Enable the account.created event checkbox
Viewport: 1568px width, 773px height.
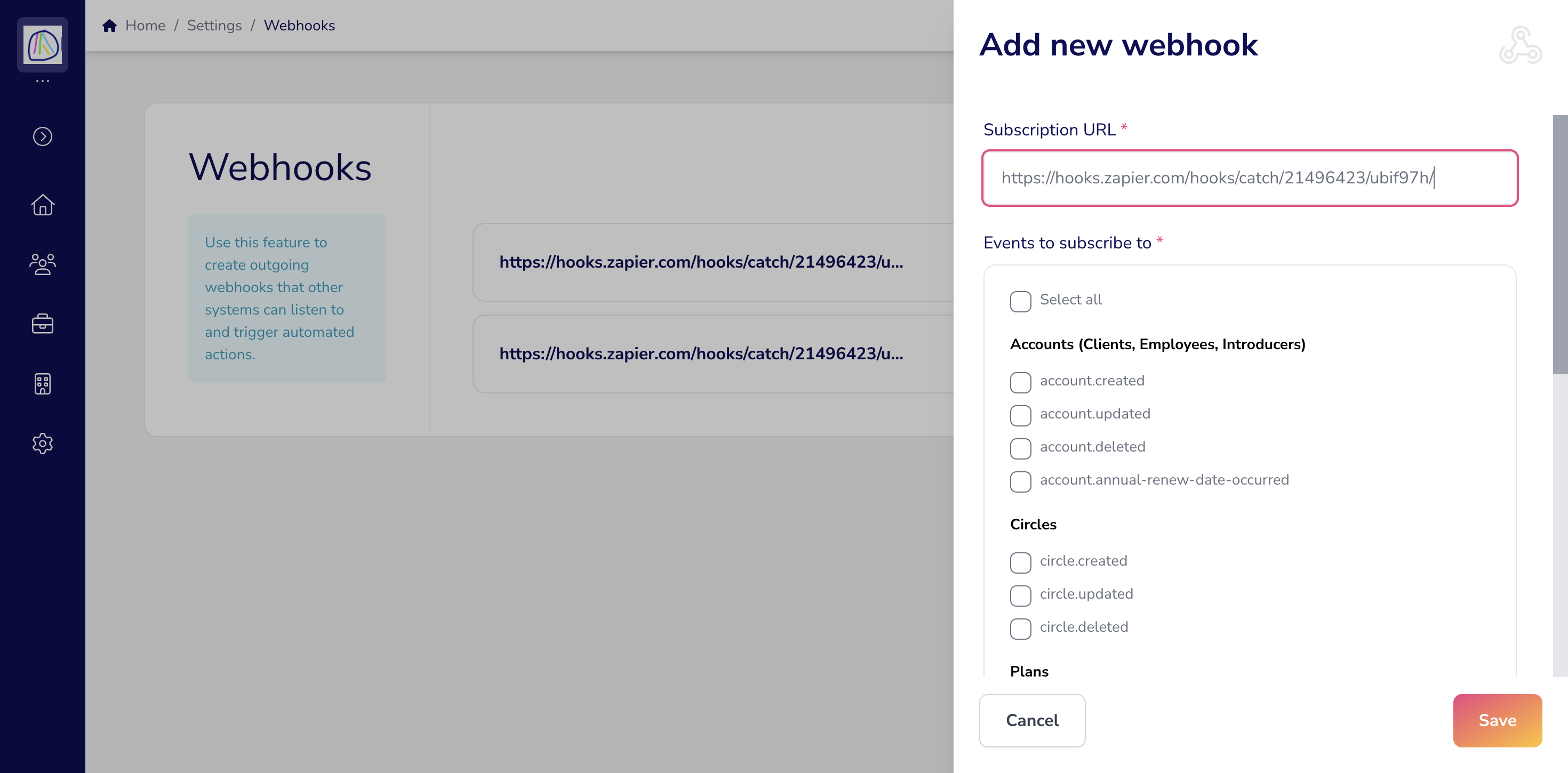pyautogui.click(x=1021, y=382)
